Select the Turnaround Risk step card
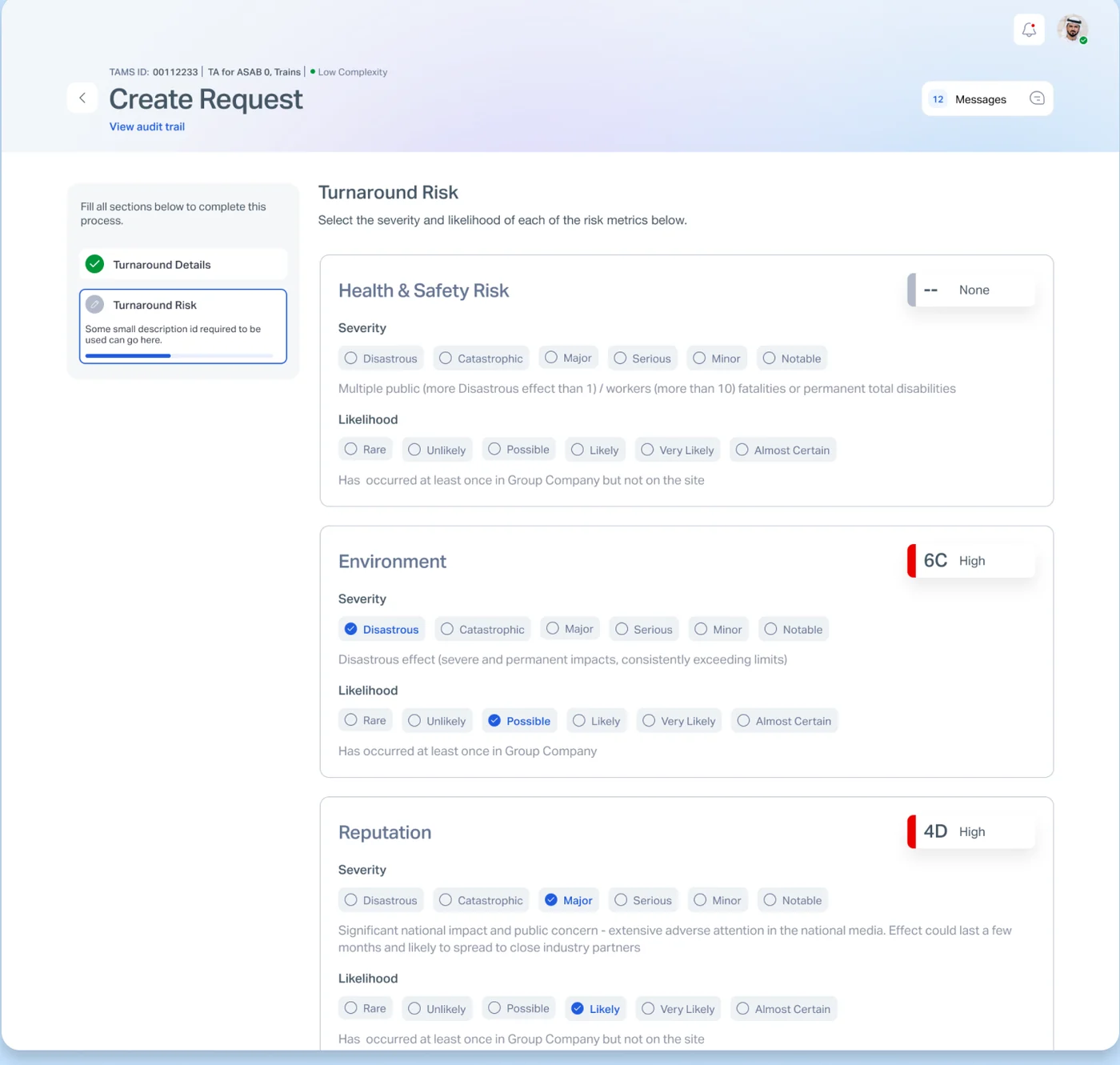Viewport: 1120px width, 1065px height. tap(183, 326)
